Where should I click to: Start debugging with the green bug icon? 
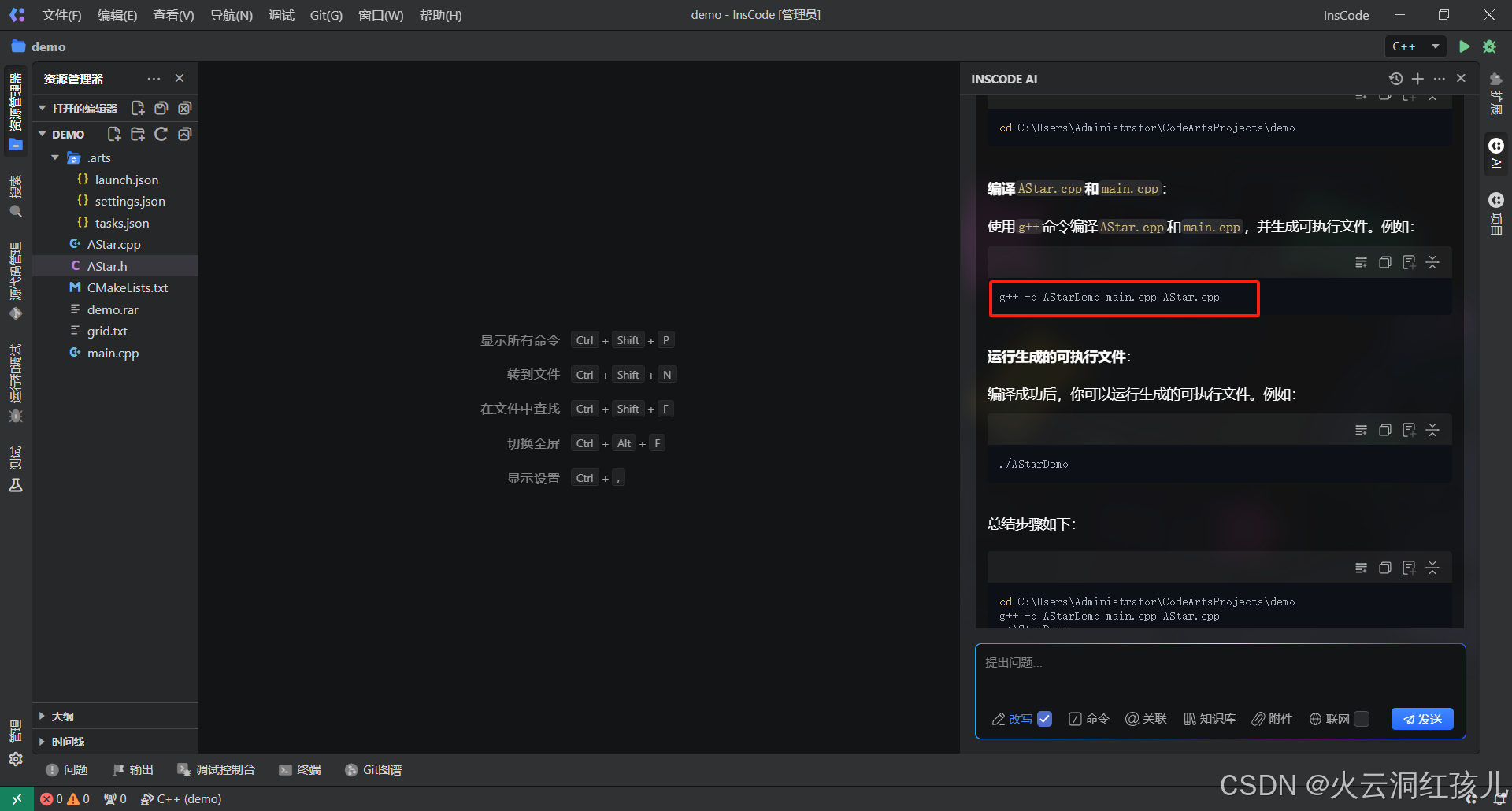[1489, 46]
